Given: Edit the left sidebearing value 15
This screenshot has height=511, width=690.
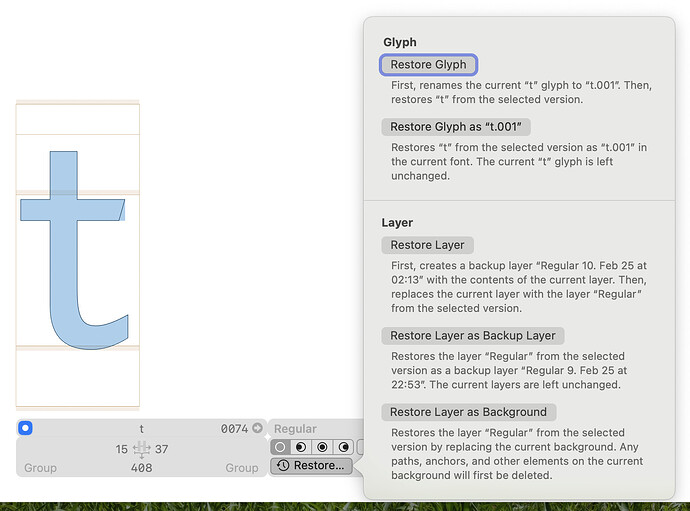Looking at the screenshot, I should [121, 449].
